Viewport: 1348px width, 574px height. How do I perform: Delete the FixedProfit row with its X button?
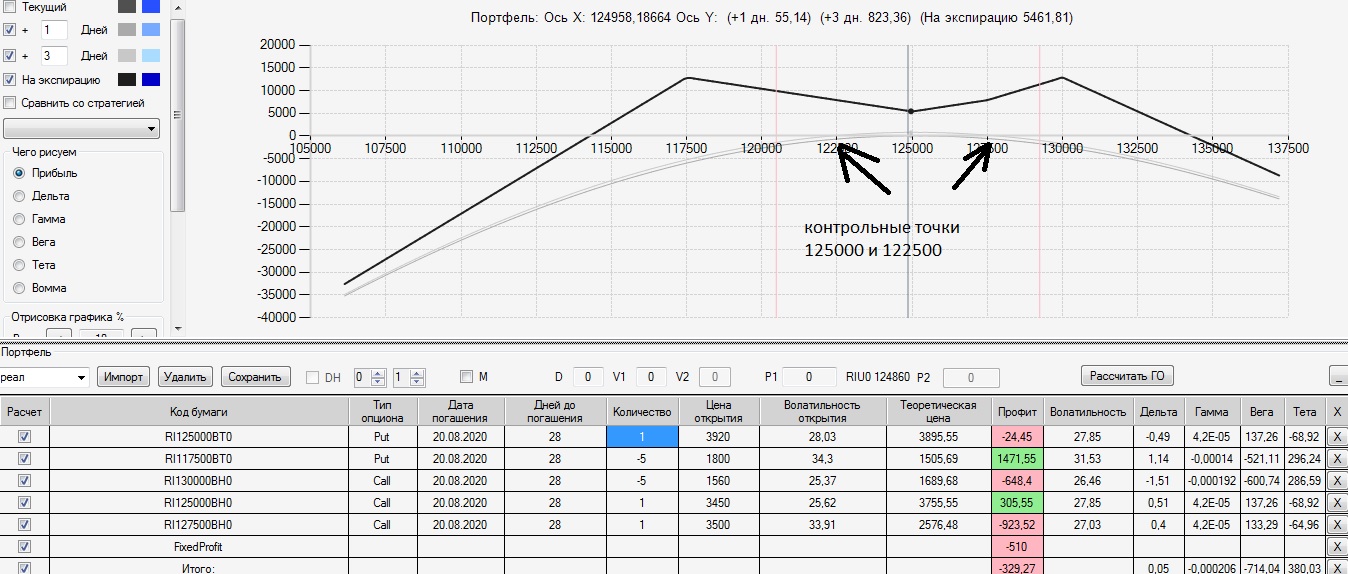point(1338,547)
